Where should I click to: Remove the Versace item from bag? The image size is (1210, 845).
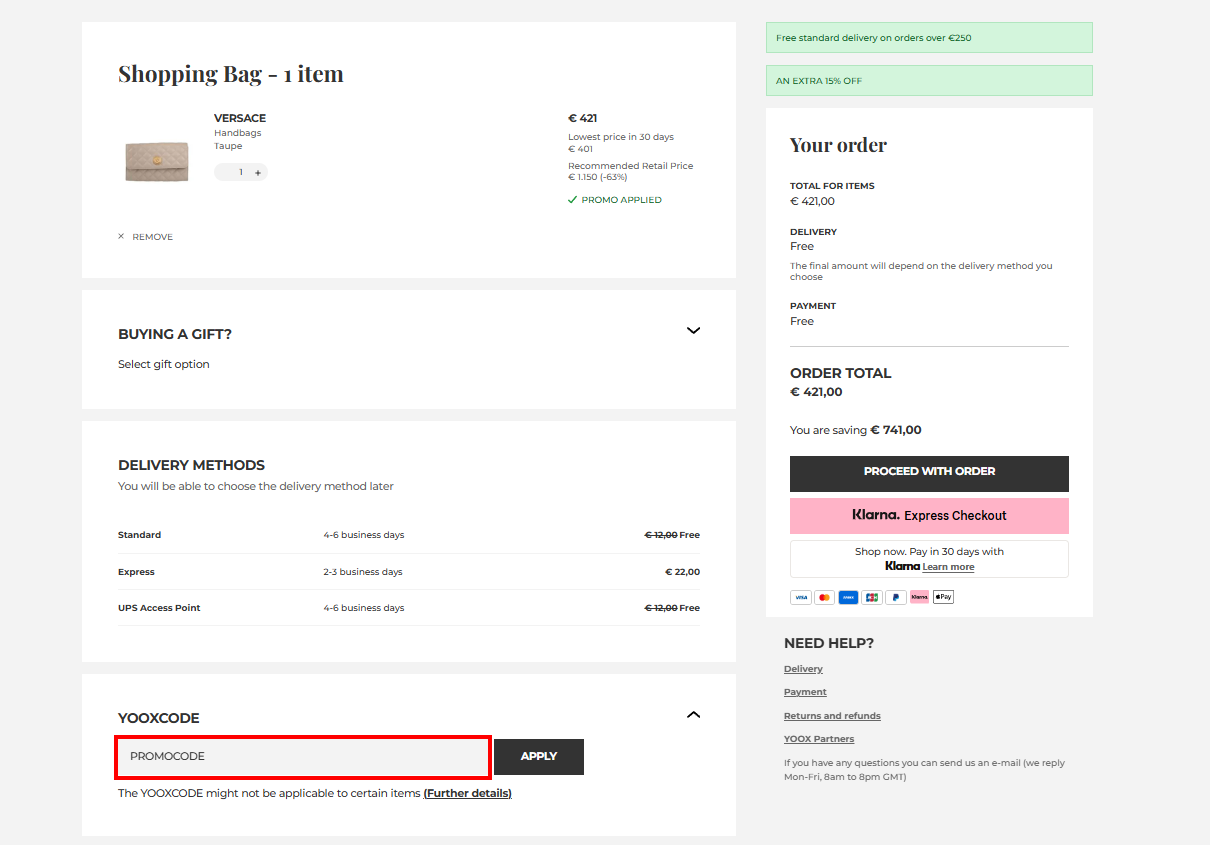pyautogui.click(x=146, y=237)
